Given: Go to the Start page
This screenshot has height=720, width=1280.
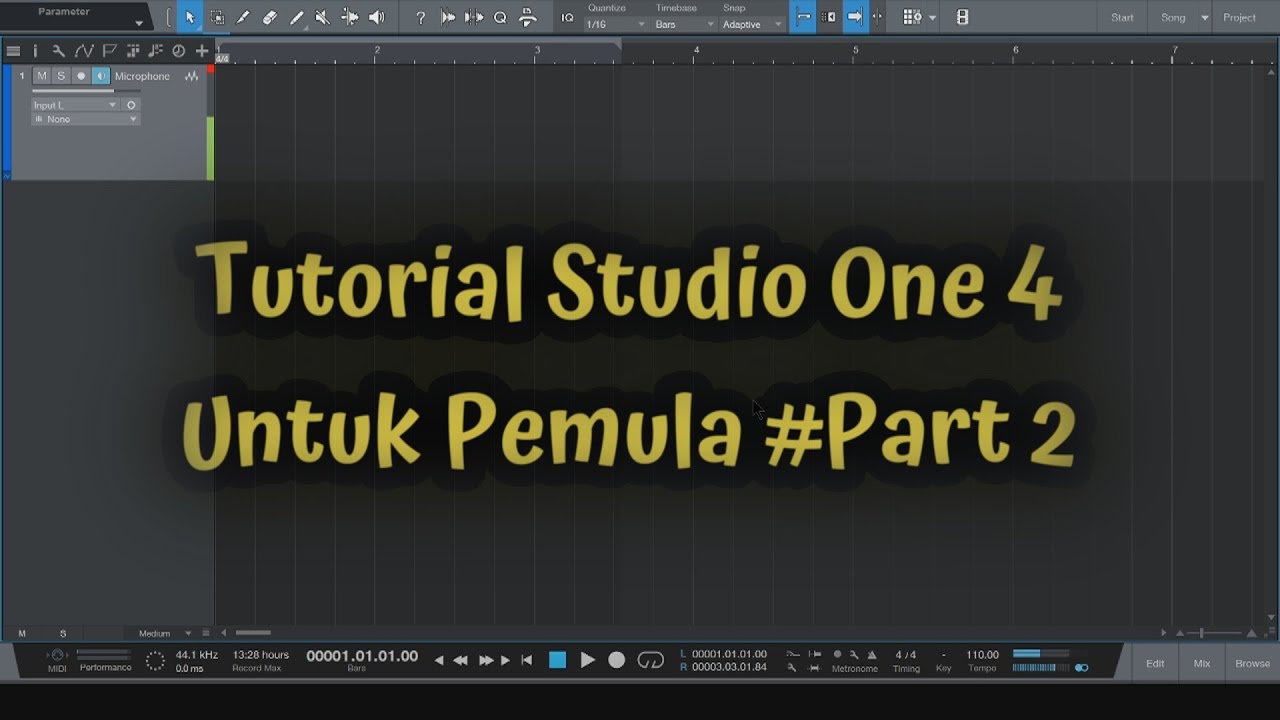Looking at the screenshot, I should (x=1122, y=17).
